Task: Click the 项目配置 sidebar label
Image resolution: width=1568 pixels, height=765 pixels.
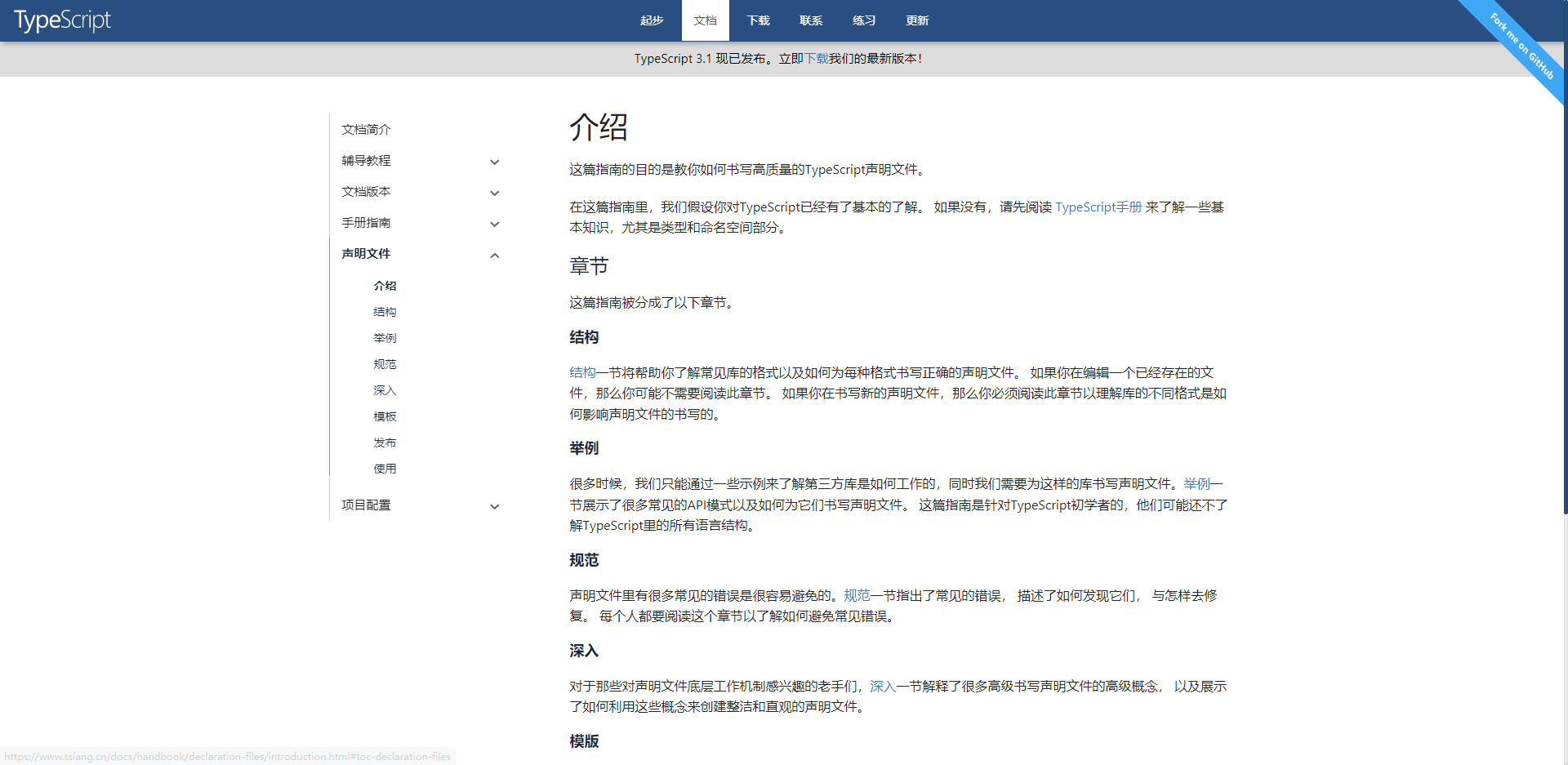Action: 366,505
